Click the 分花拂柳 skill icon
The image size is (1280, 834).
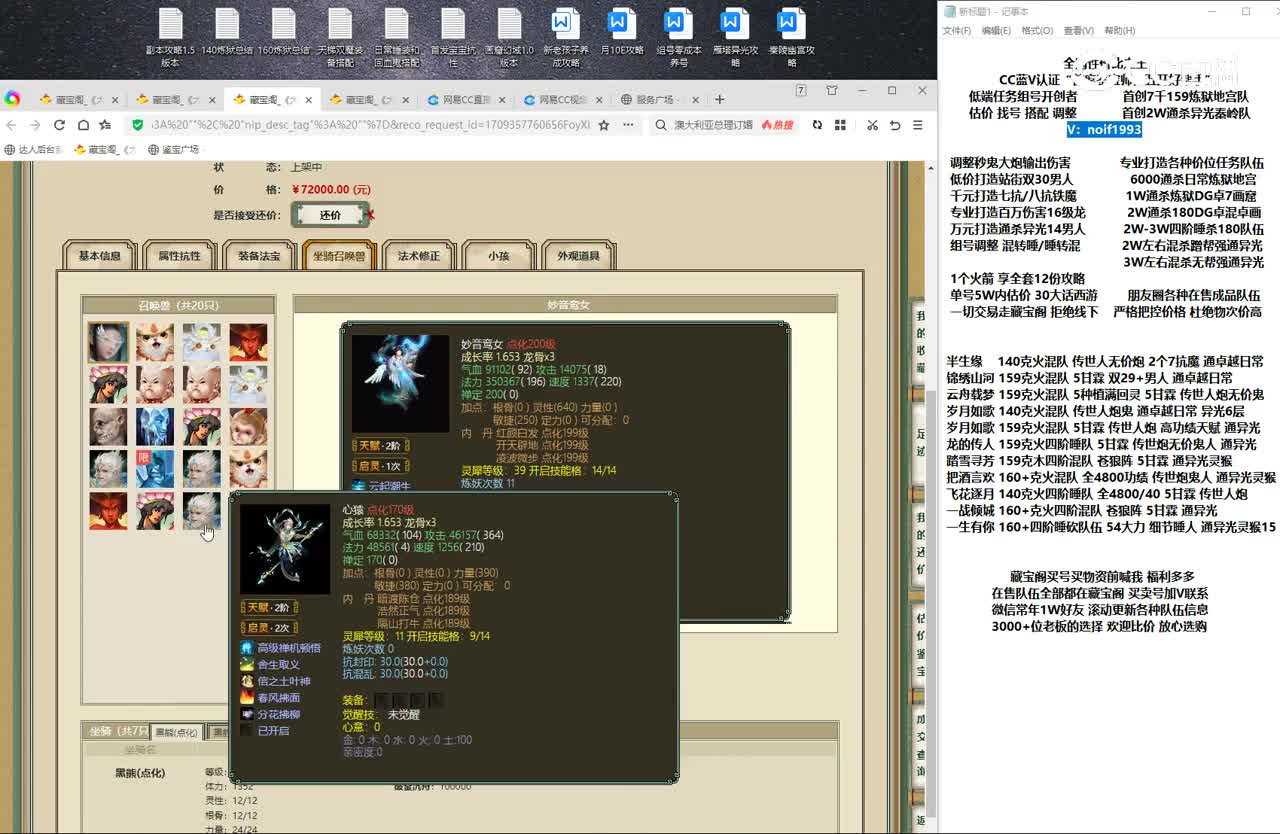click(247, 714)
